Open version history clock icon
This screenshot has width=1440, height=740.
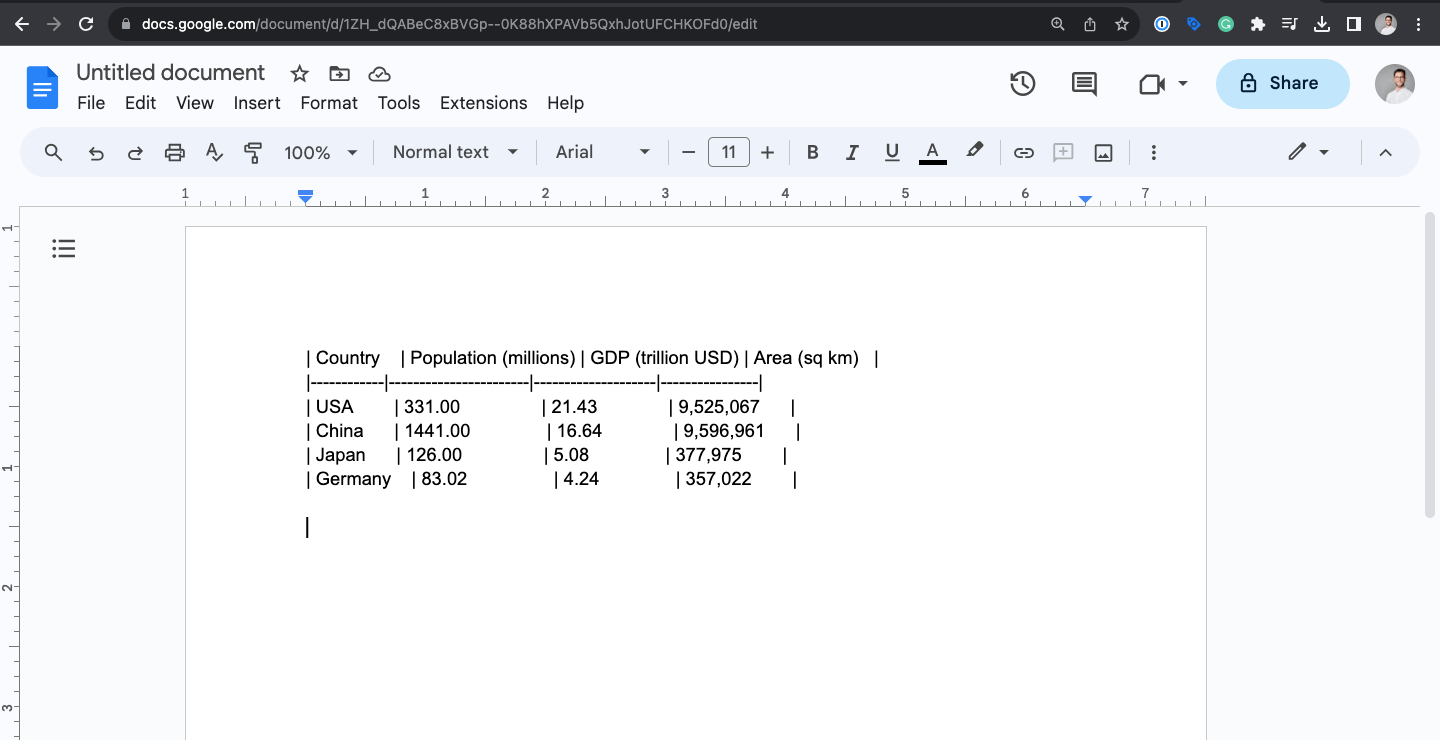pyautogui.click(x=1022, y=84)
